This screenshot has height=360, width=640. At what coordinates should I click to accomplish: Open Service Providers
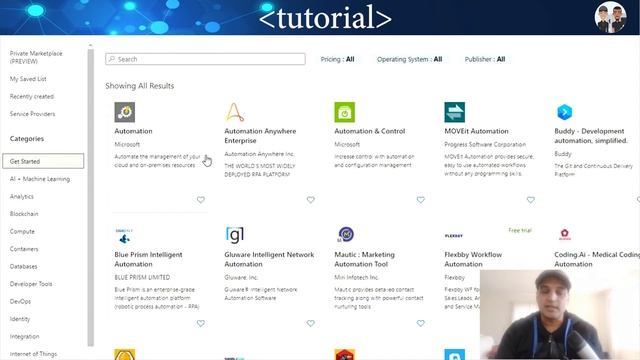coord(32,114)
